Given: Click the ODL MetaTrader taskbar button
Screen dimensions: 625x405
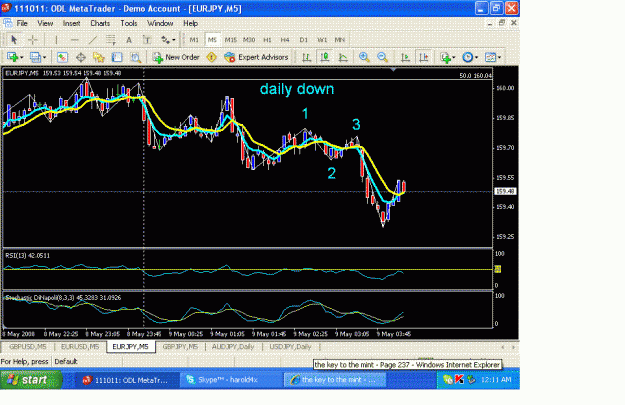Looking at the screenshot, I should pyautogui.click(x=128, y=380).
